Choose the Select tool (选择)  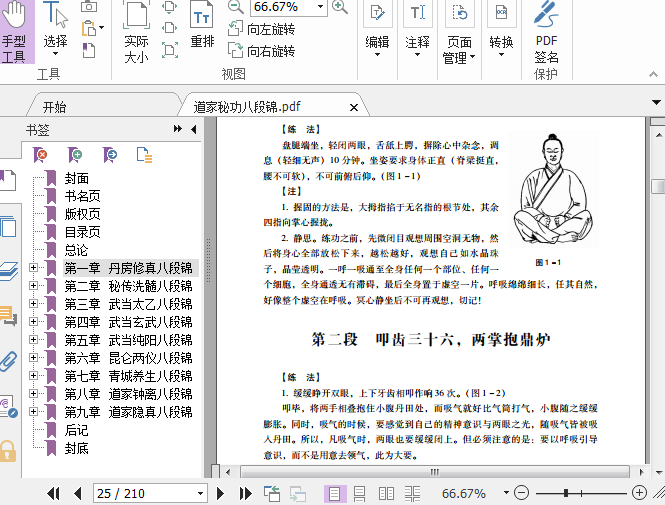pyautogui.click(x=55, y=30)
